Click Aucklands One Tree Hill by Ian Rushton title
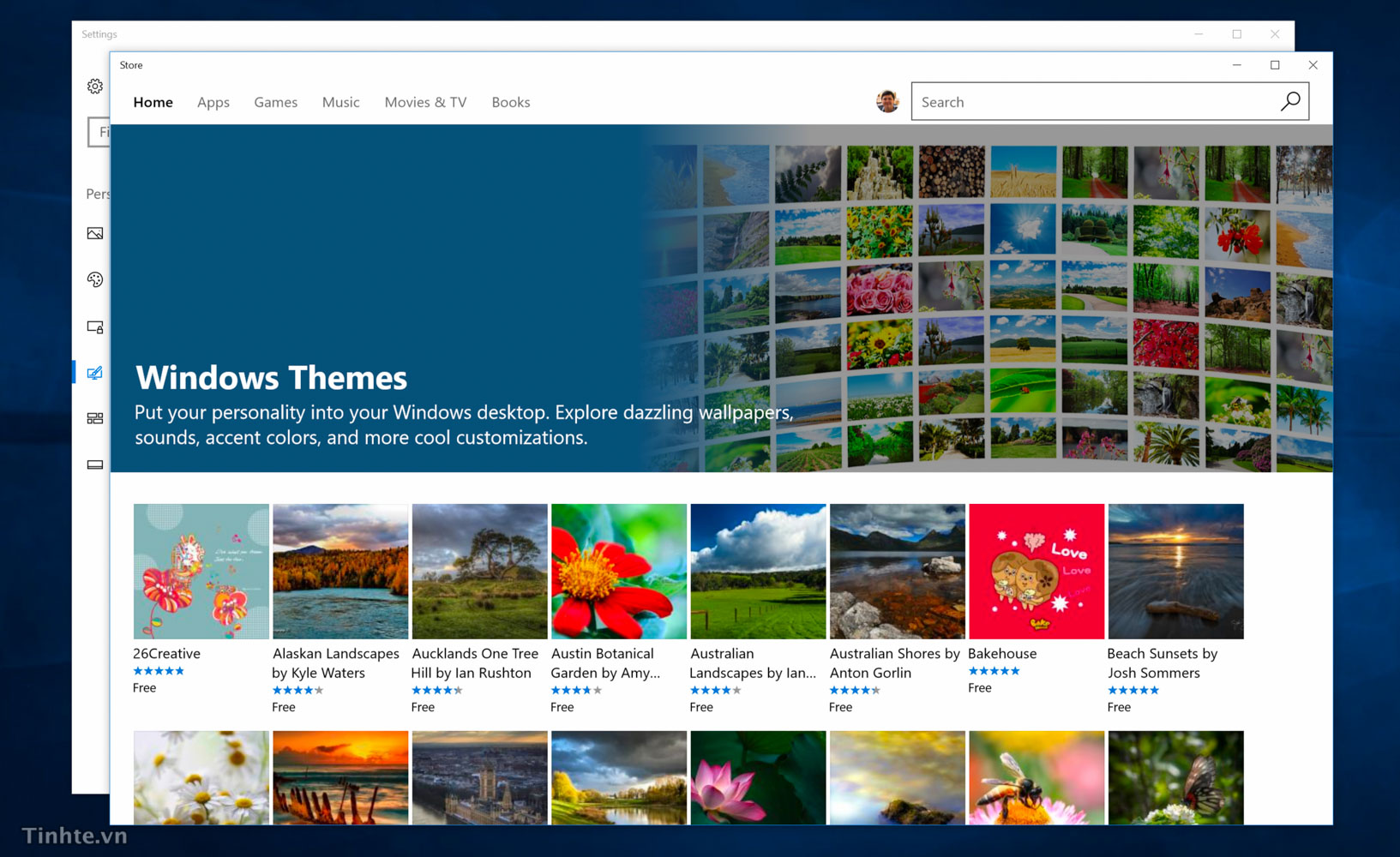This screenshot has height=857, width=1400. point(474,663)
